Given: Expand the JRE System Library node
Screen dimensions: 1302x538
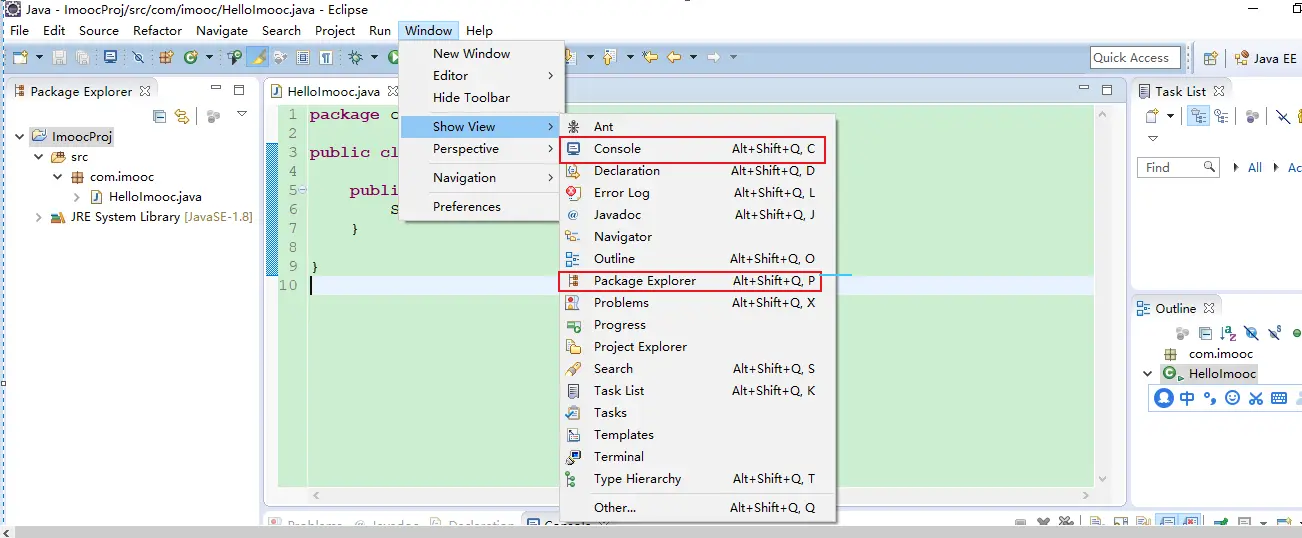Looking at the screenshot, I should (39, 217).
